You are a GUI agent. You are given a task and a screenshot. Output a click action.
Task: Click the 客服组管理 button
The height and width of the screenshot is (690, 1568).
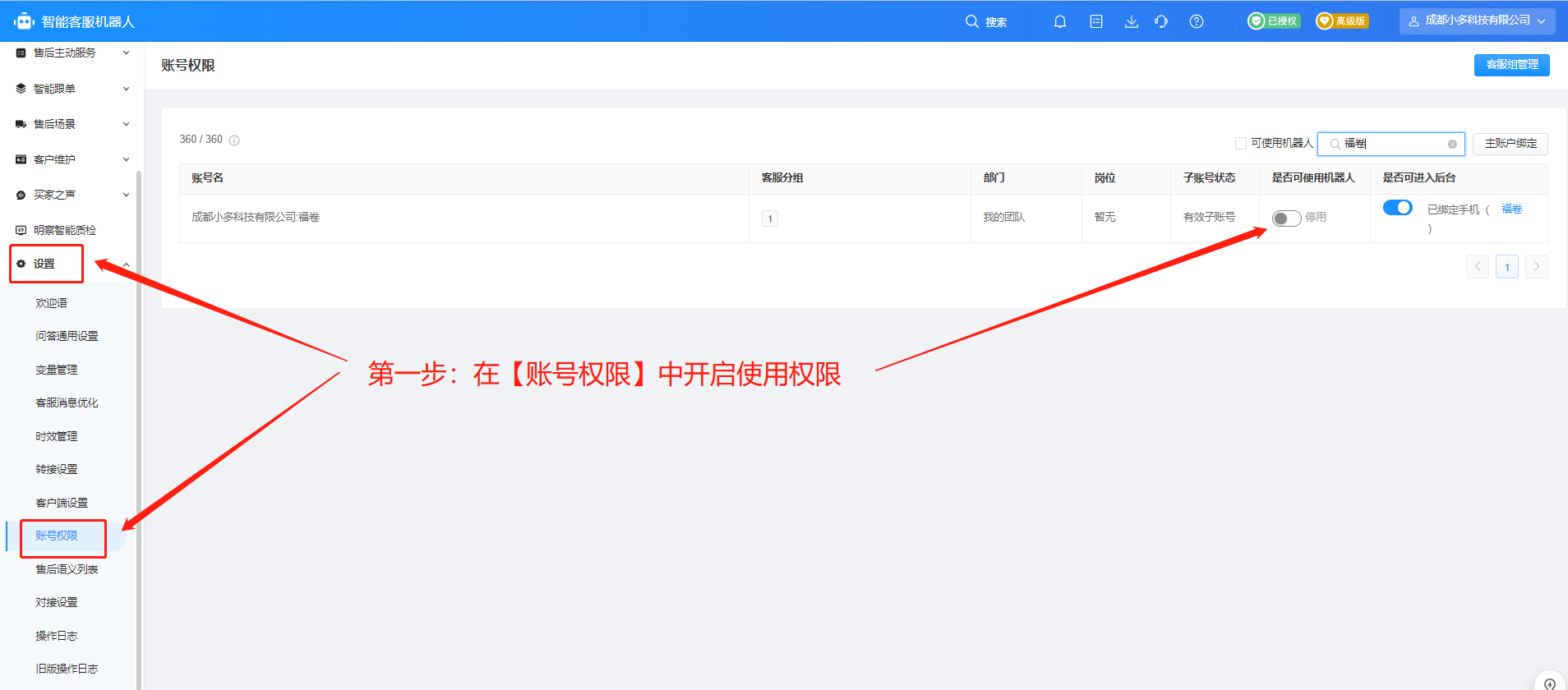(1511, 65)
